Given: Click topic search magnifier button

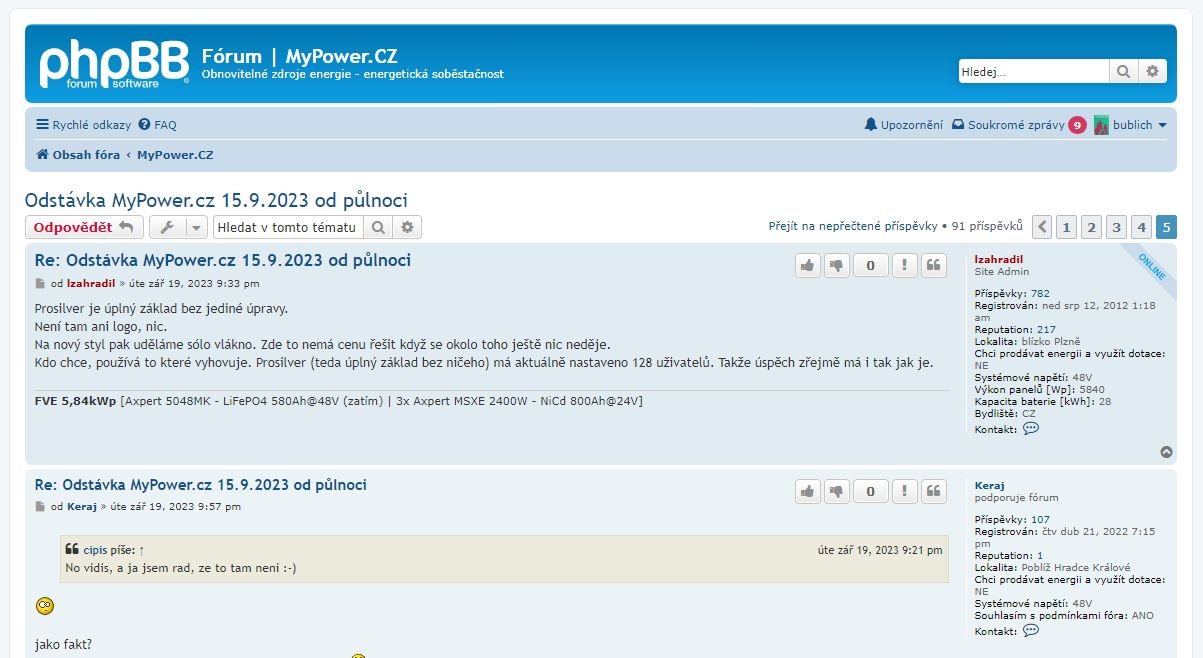Looking at the screenshot, I should [x=378, y=227].
